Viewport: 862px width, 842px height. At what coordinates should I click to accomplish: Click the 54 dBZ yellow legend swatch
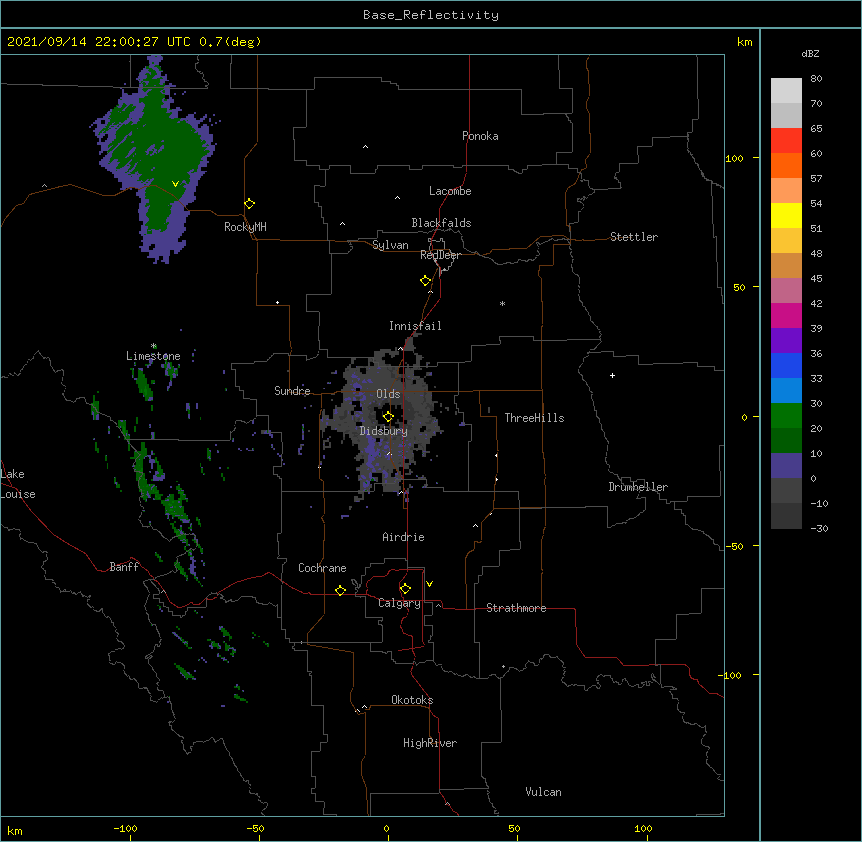pos(786,215)
